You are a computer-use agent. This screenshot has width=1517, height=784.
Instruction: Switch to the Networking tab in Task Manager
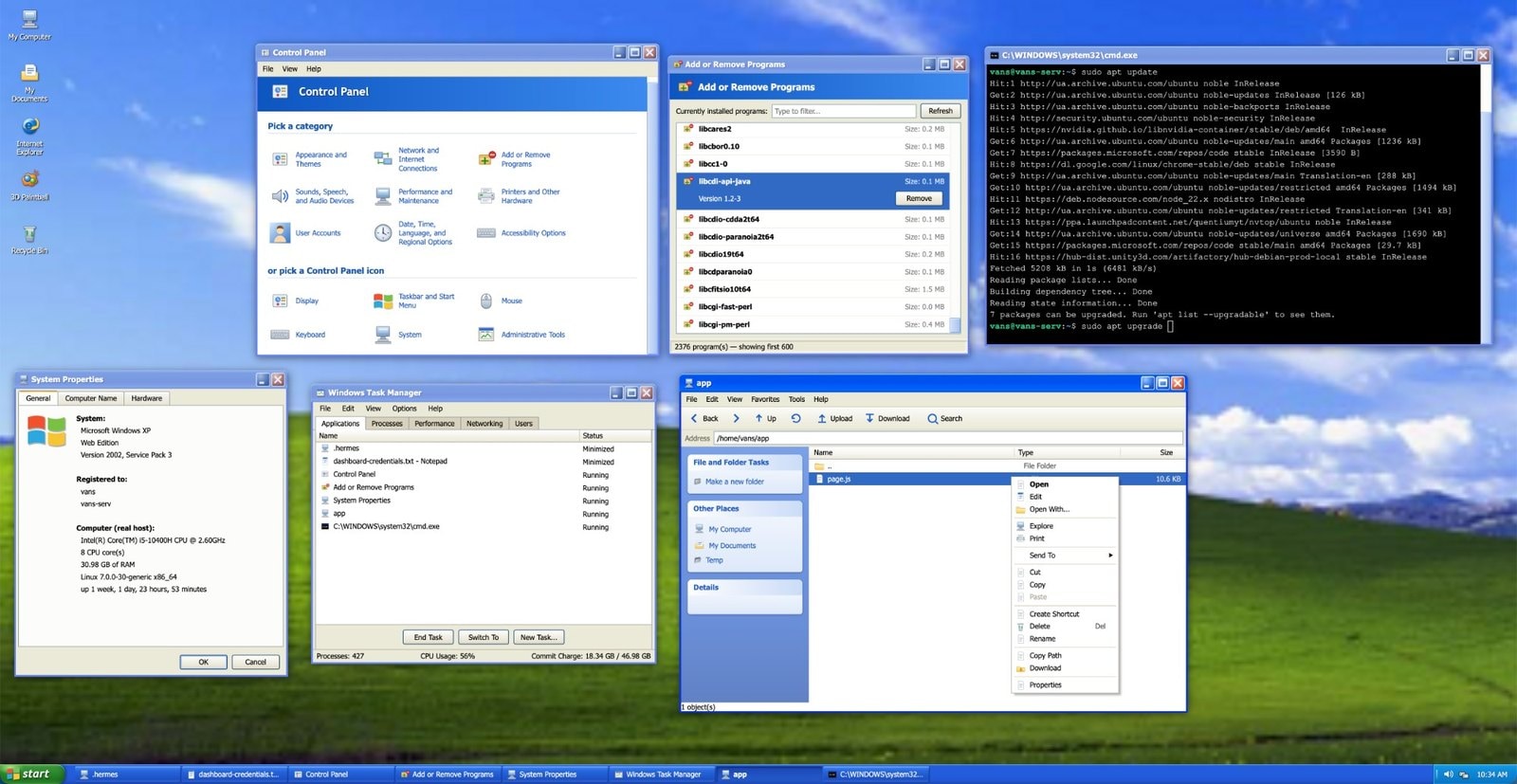pos(484,424)
